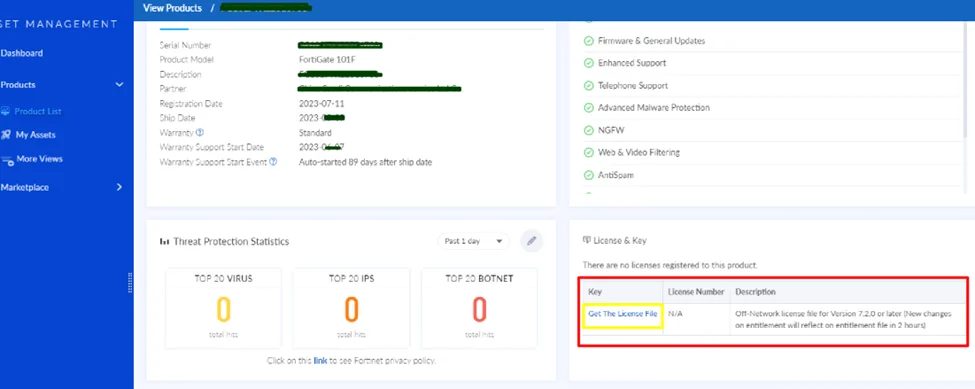Open More Views in the sidebar
The height and width of the screenshot is (389, 975).
pyautogui.click(x=39, y=159)
